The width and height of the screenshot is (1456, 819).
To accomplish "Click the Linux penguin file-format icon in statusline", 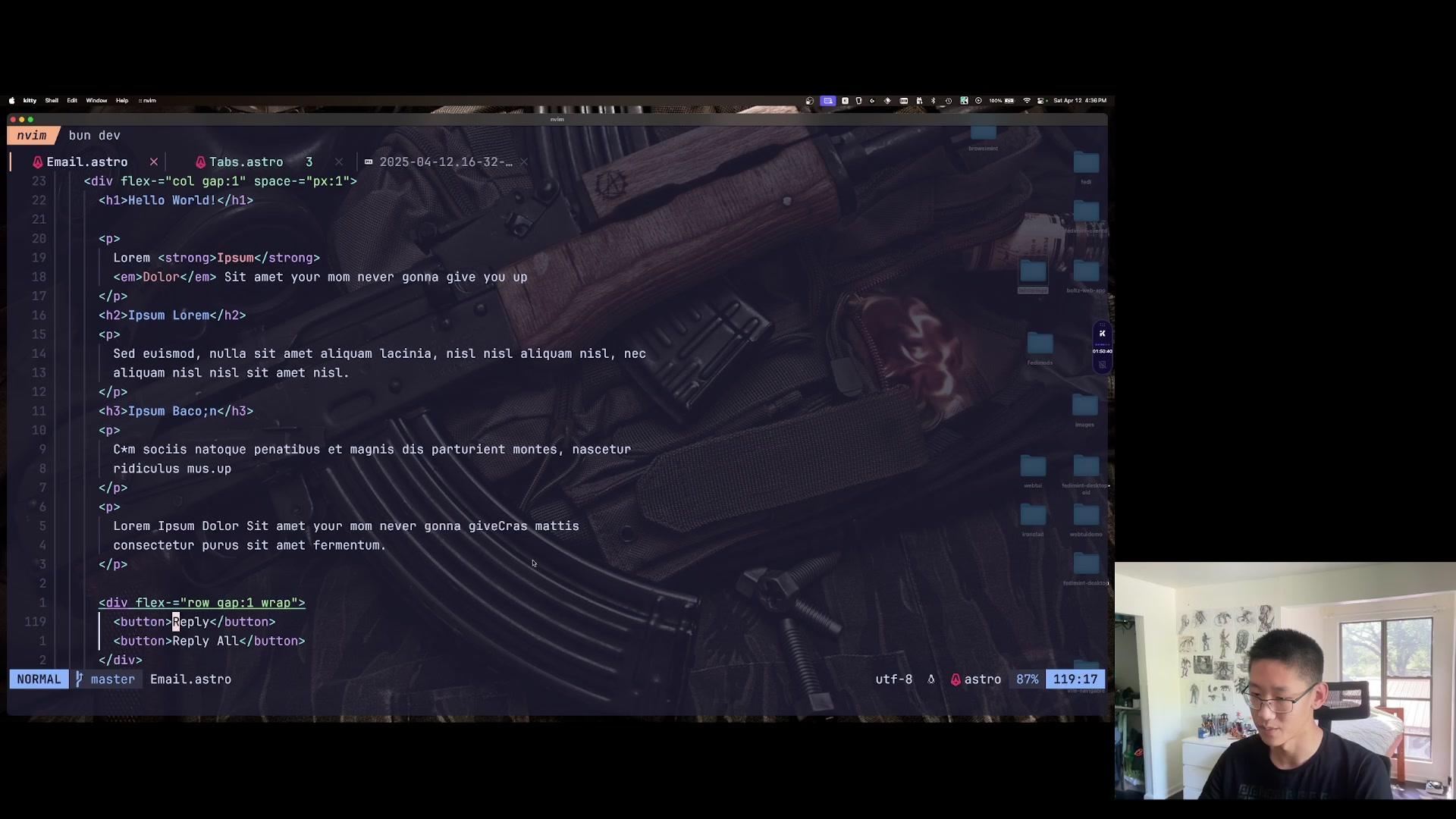I will [931, 679].
